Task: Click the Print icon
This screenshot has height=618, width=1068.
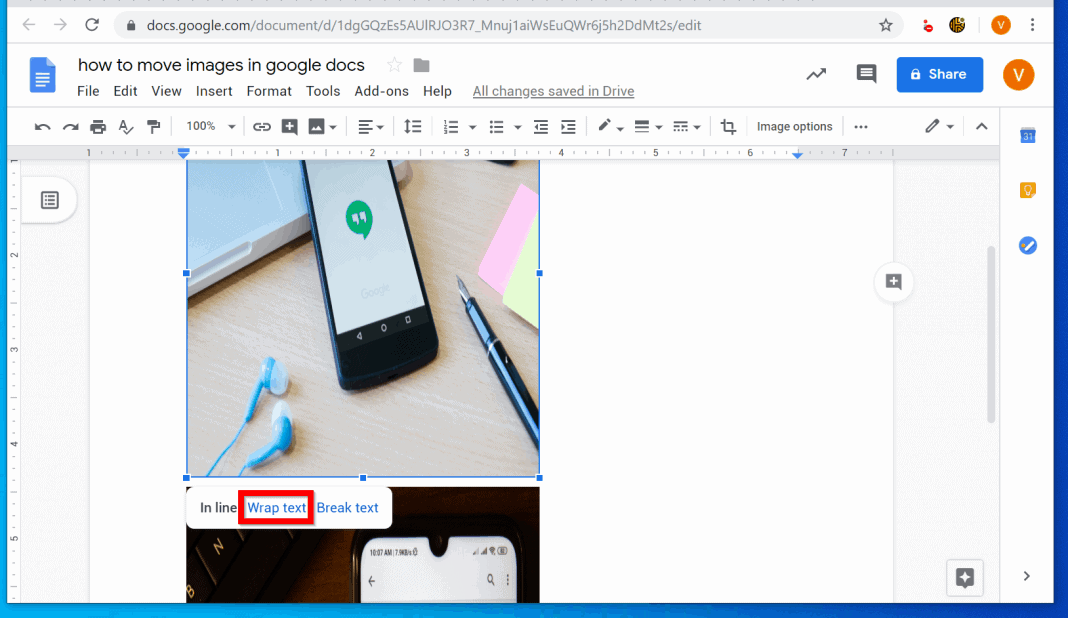Action: 97,126
